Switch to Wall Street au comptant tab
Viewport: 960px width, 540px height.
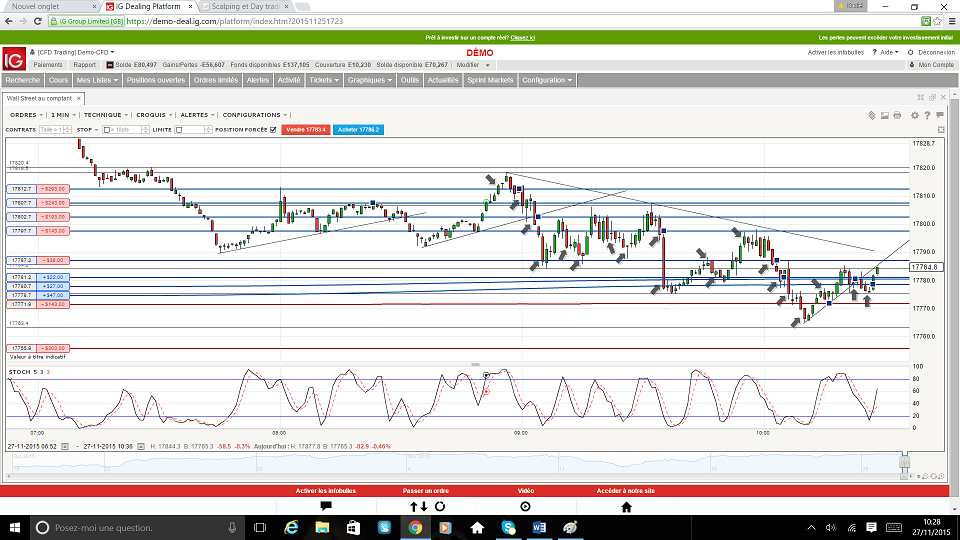(x=40, y=98)
